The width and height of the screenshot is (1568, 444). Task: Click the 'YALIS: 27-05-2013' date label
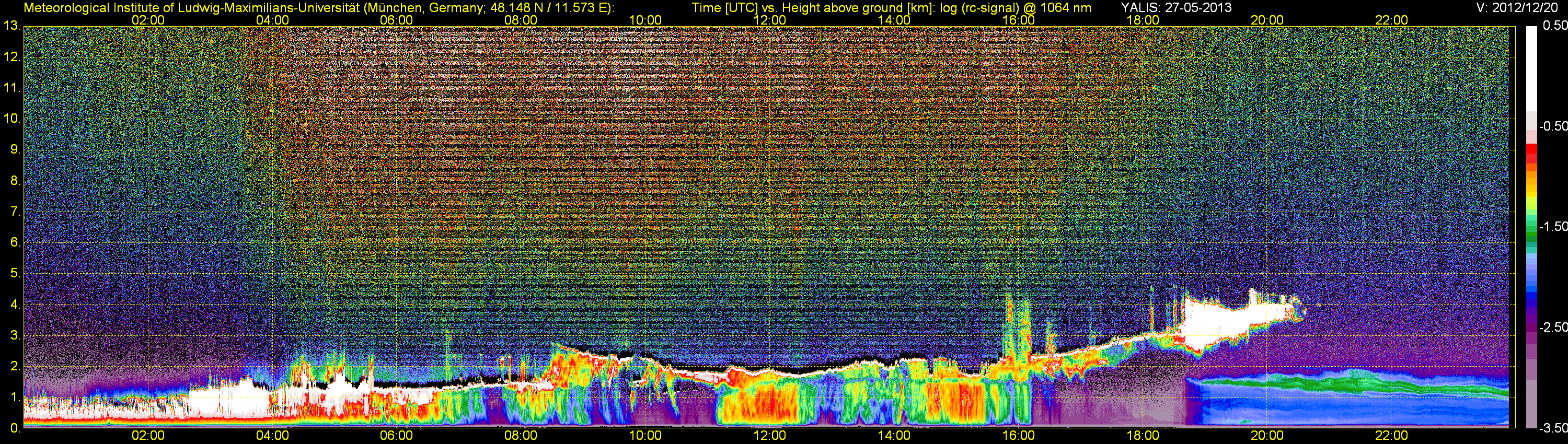click(x=1176, y=8)
